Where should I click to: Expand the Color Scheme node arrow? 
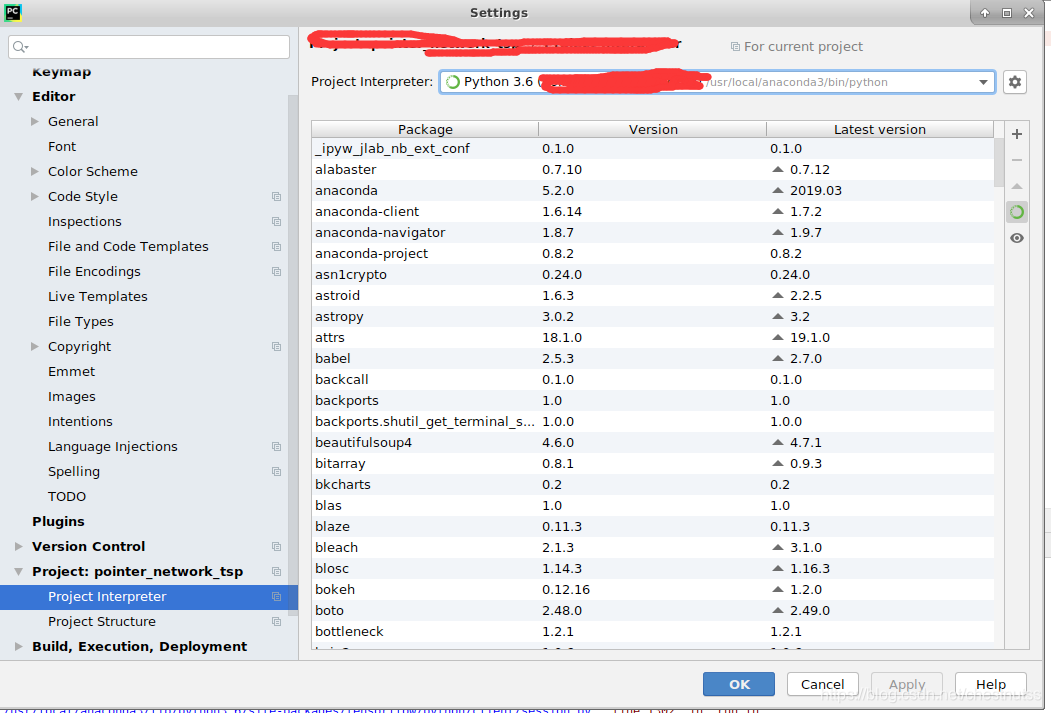(x=35, y=172)
